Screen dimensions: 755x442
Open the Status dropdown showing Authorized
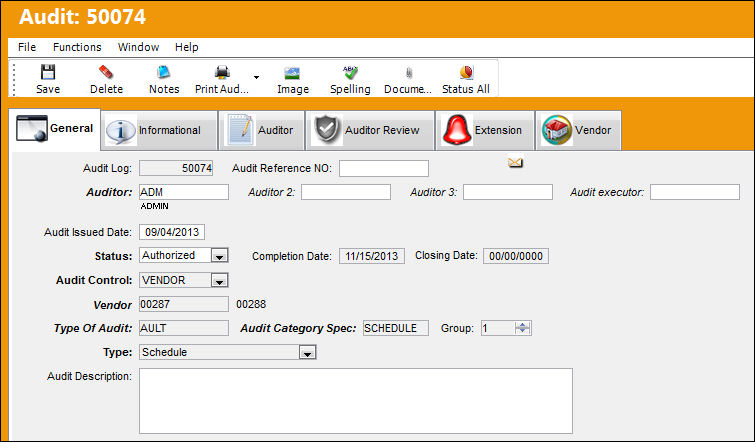(219, 256)
